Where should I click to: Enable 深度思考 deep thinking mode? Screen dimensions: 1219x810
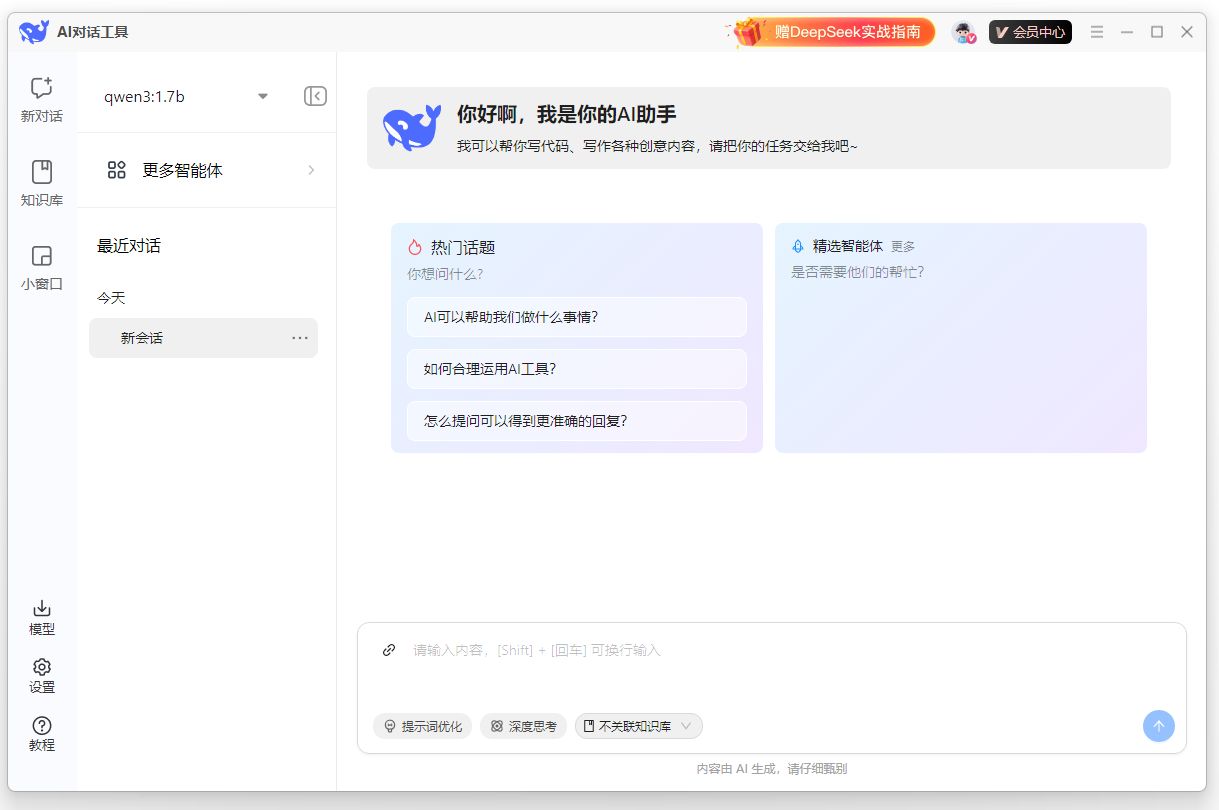[x=523, y=725]
